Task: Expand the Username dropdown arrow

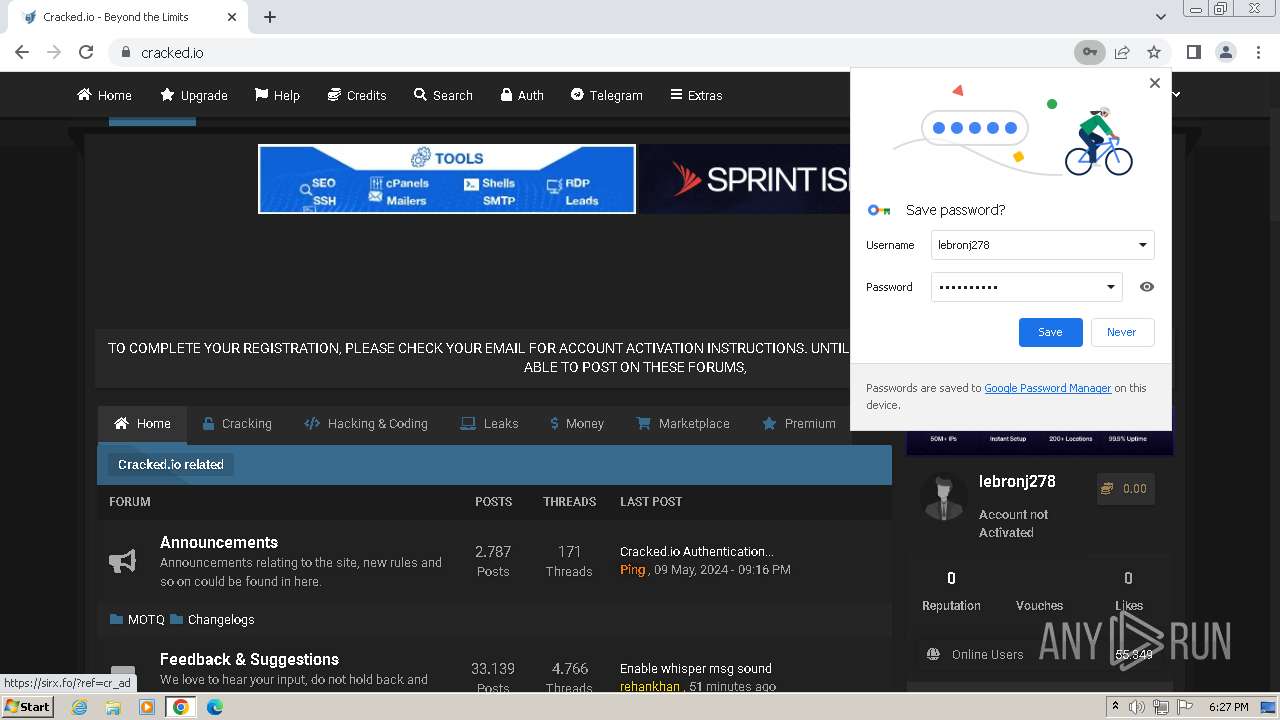Action: coord(1143,245)
